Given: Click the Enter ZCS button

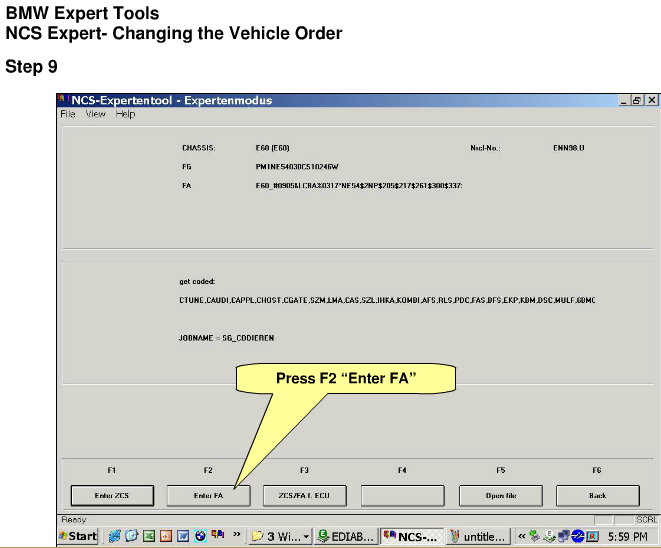Looking at the screenshot, I should [112, 496].
